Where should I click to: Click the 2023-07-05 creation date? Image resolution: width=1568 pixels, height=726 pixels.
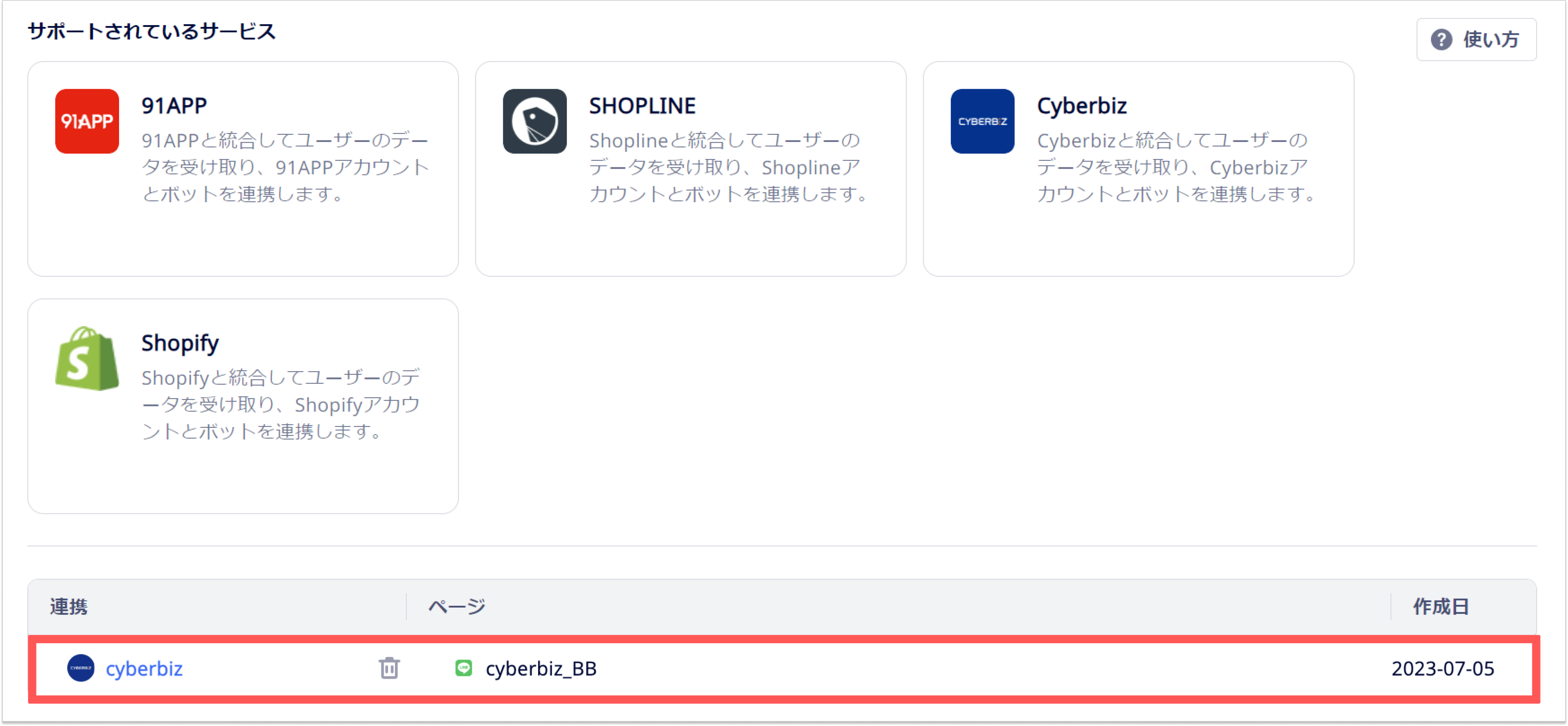pos(1442,668)
